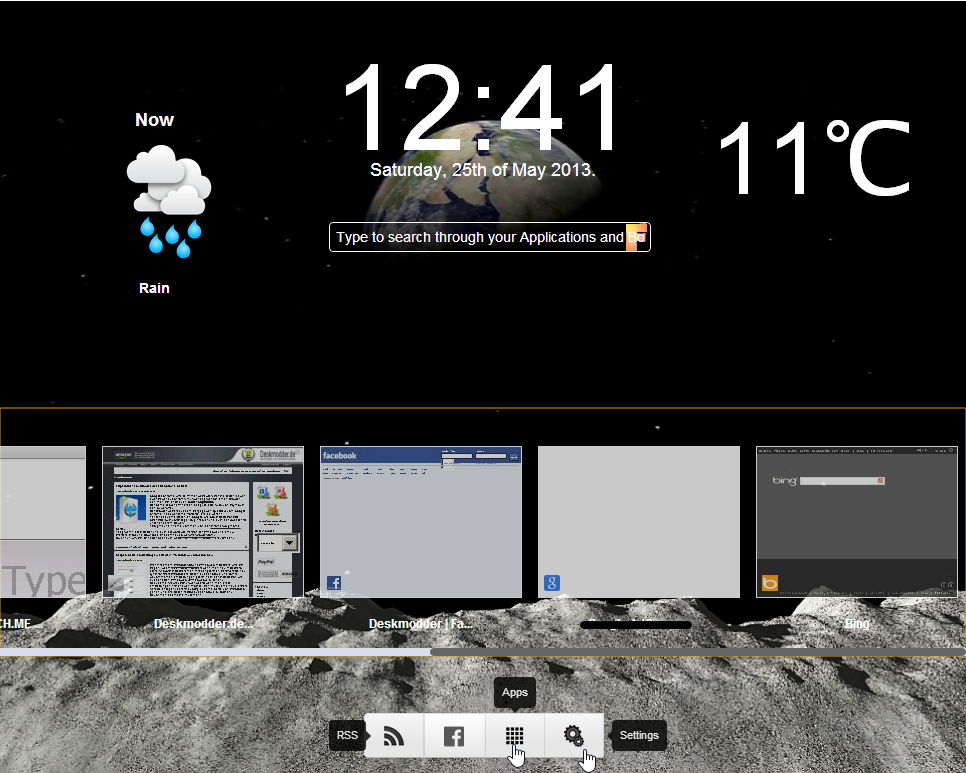The width and height of the screenshot is (966, 773).
Task: Click the rain cloud weather icon
Action: (x=169, y=201)
